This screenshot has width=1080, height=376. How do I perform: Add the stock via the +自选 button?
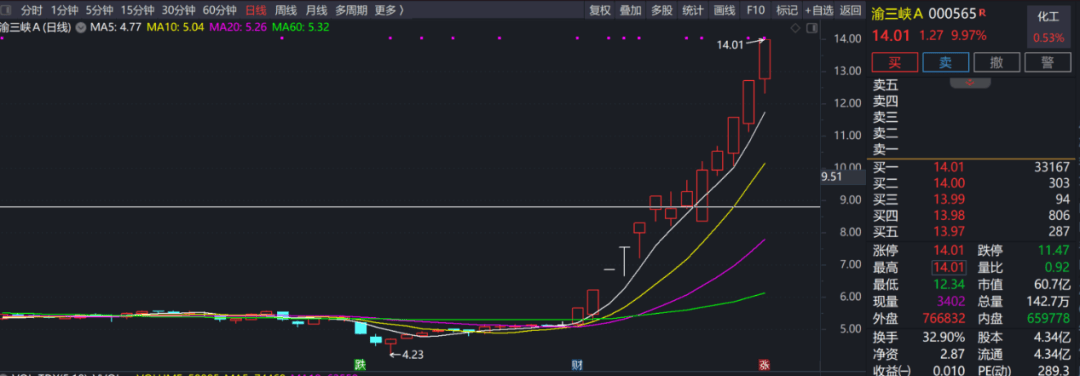819,10
